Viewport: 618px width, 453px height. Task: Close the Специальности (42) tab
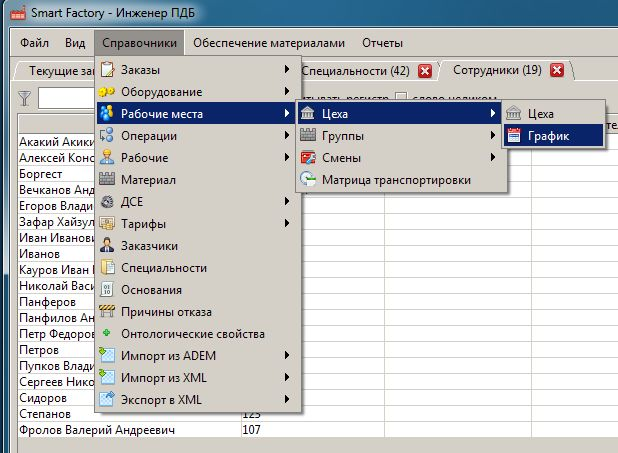click(425, 71)
